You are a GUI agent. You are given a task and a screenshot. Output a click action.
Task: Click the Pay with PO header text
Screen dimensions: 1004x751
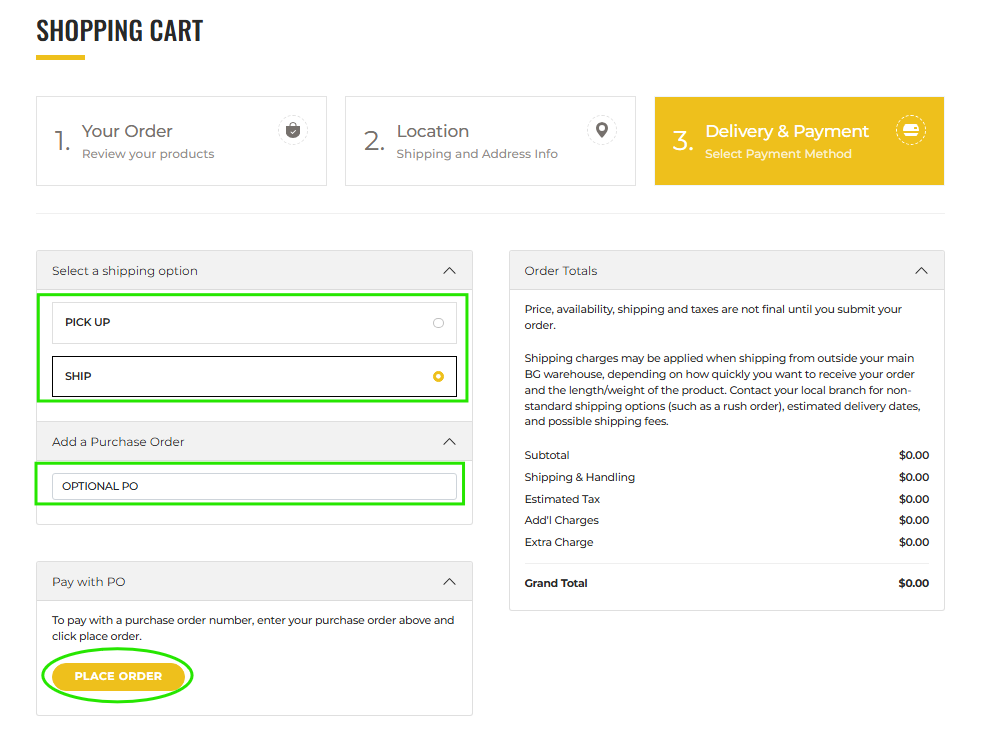(x=88, y=581)
